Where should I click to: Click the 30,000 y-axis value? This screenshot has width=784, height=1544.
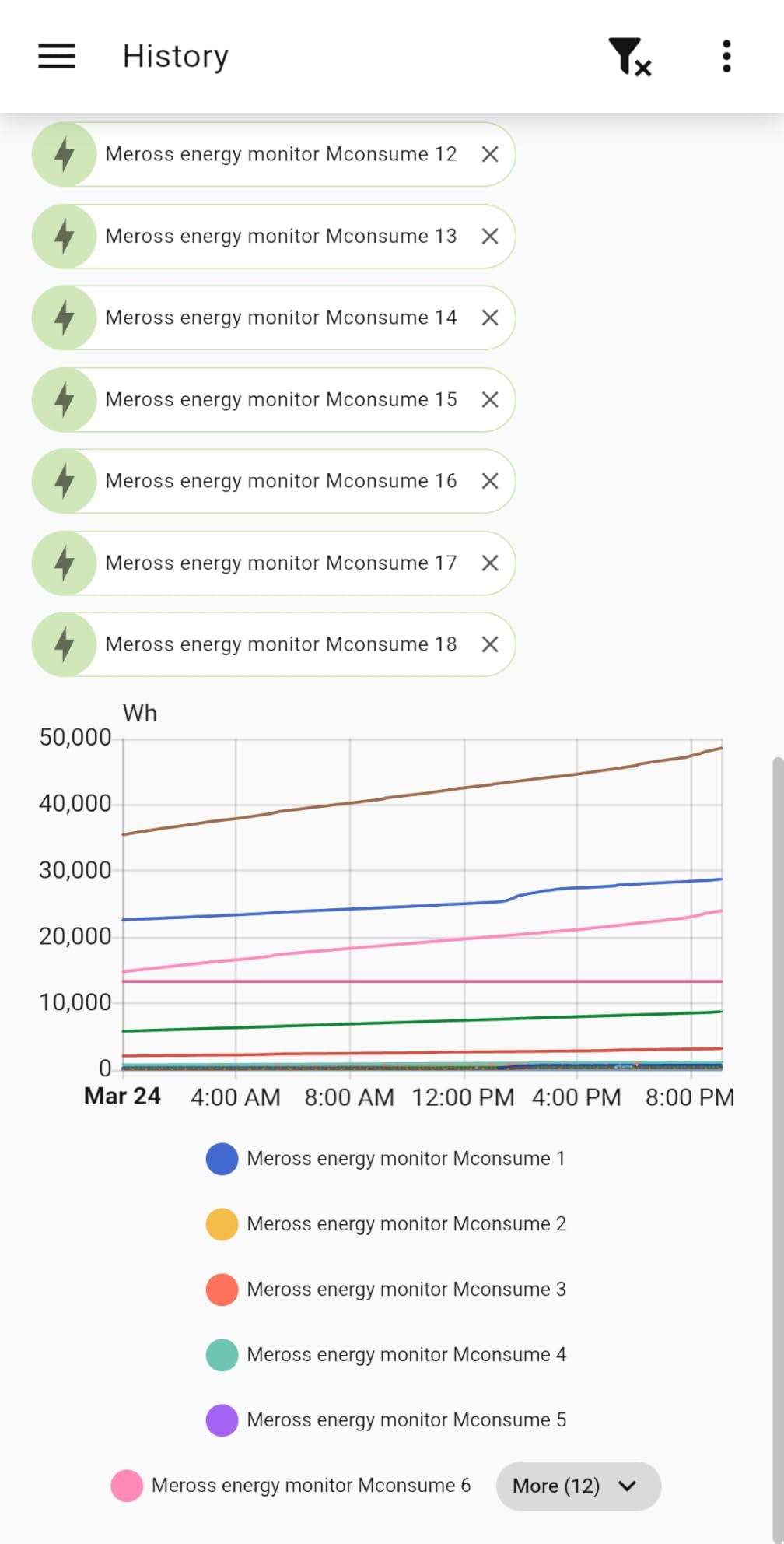tap(75, 870)
